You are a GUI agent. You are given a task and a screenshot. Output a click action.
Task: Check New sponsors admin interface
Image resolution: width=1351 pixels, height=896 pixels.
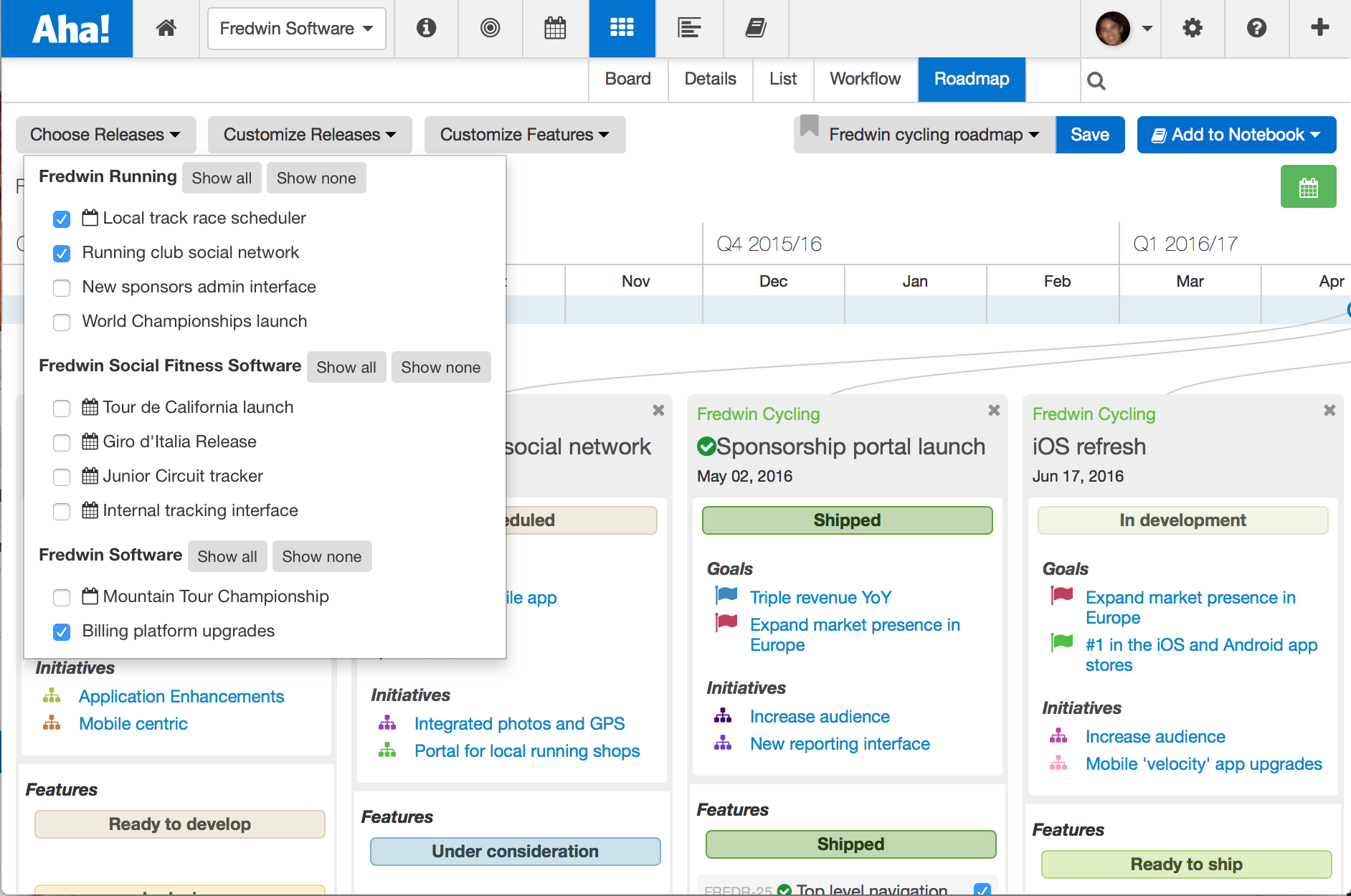point(62,287)
